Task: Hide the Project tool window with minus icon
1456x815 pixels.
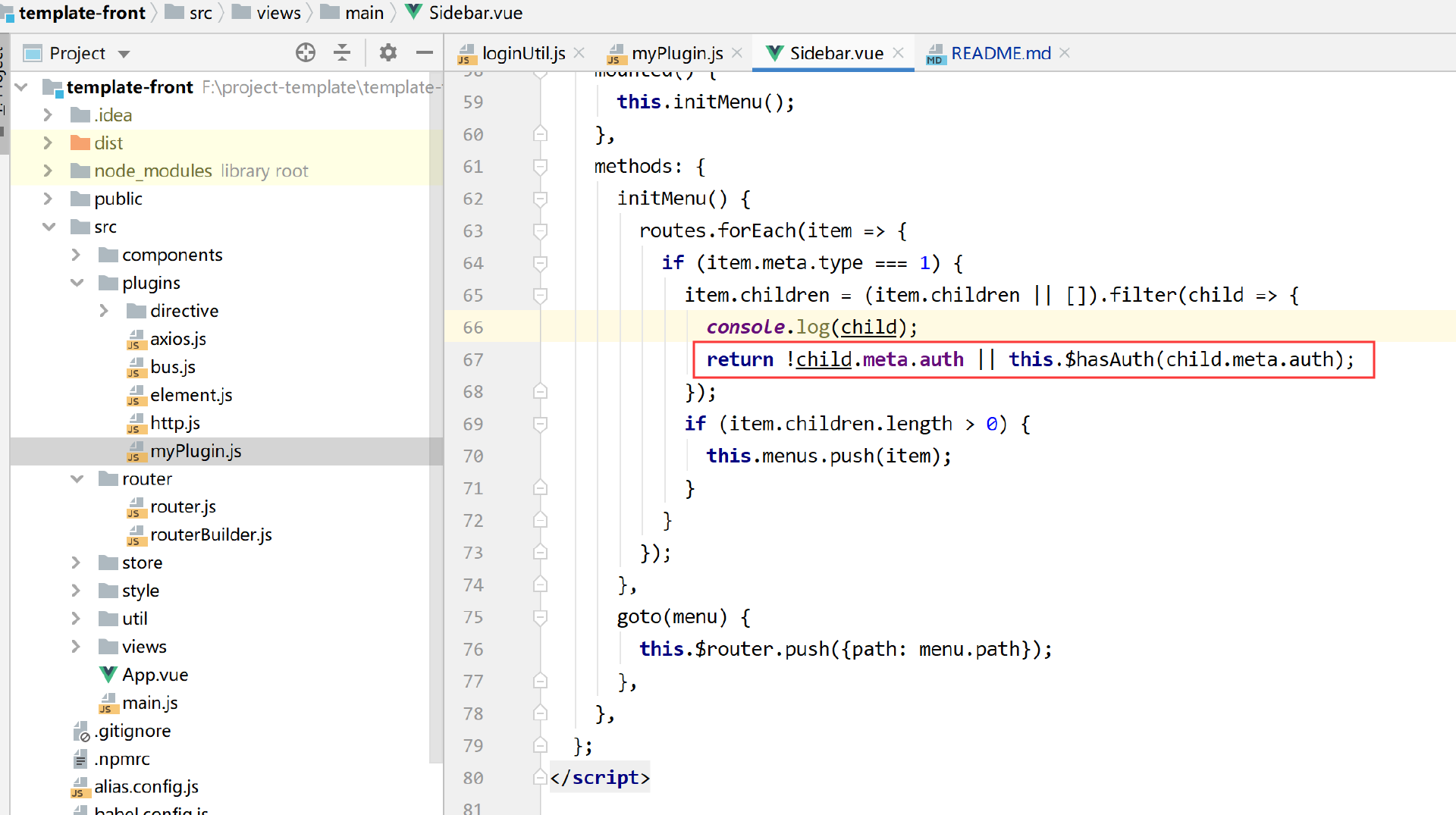Action: coord(425,52)
